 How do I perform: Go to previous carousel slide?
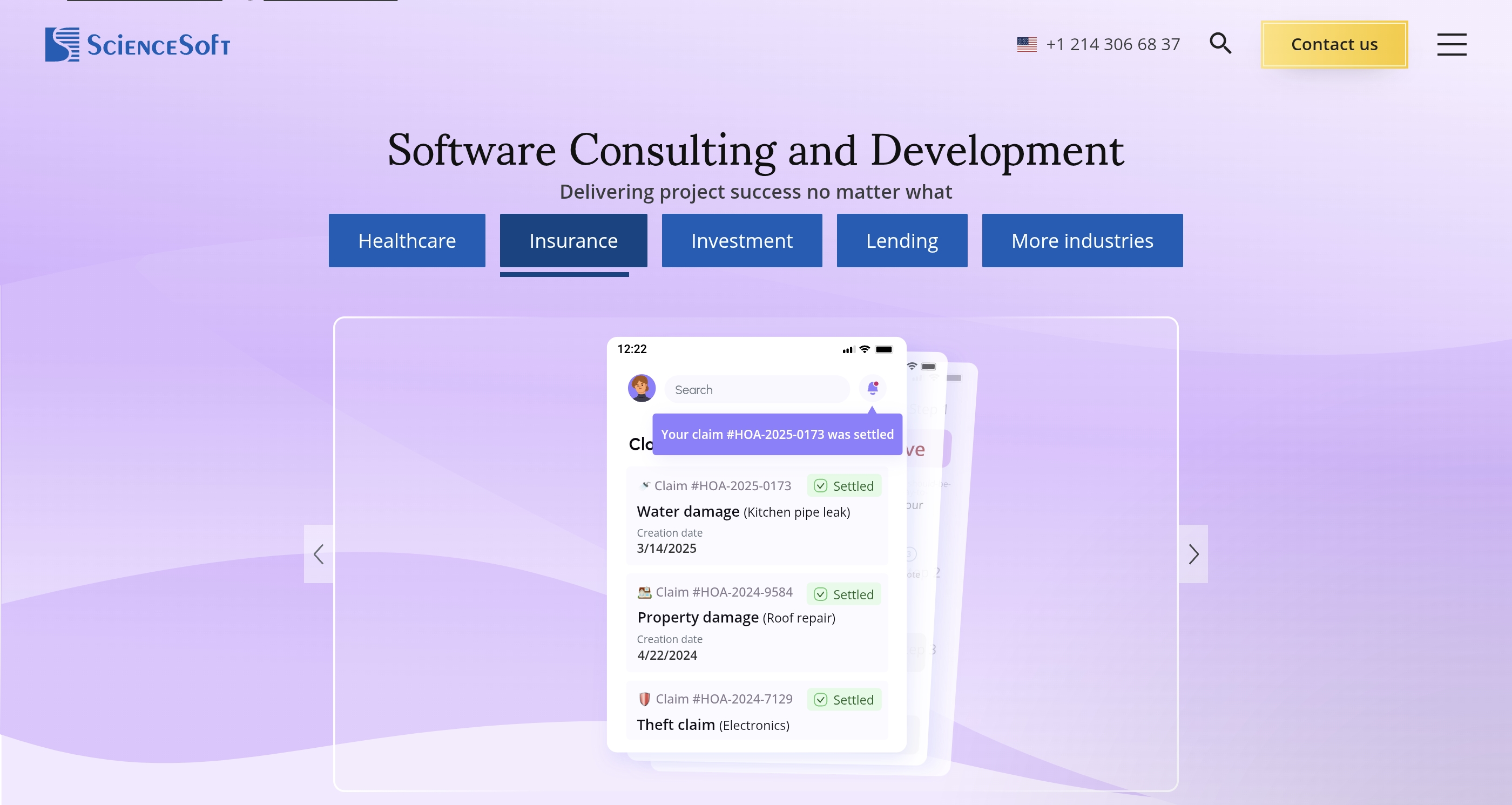[319, 554]
